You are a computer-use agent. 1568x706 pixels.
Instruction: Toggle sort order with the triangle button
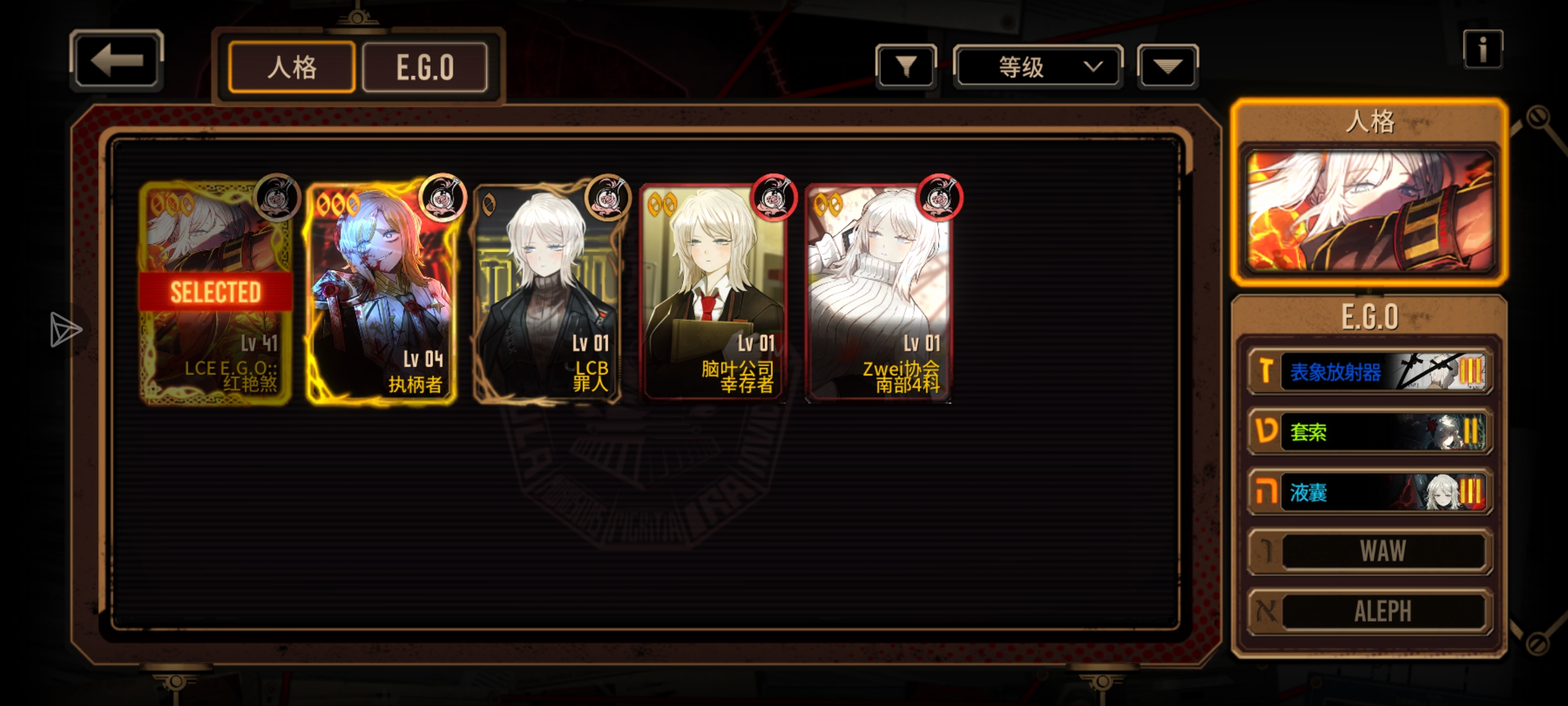1168,66
